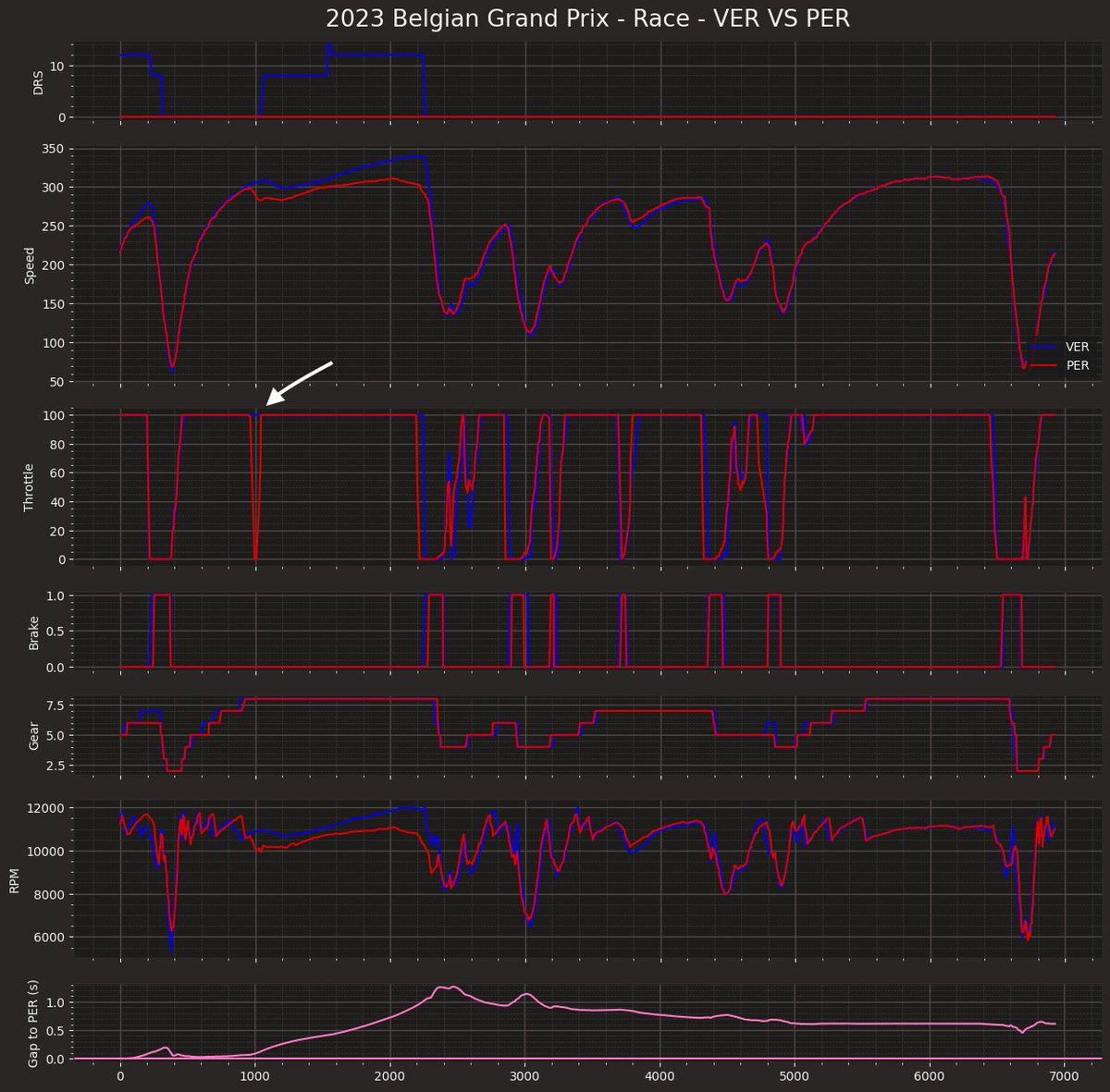Click the 5.0 tick on the Gear axis
The width and height of the screenshot is (1110, 1092).
55,735
